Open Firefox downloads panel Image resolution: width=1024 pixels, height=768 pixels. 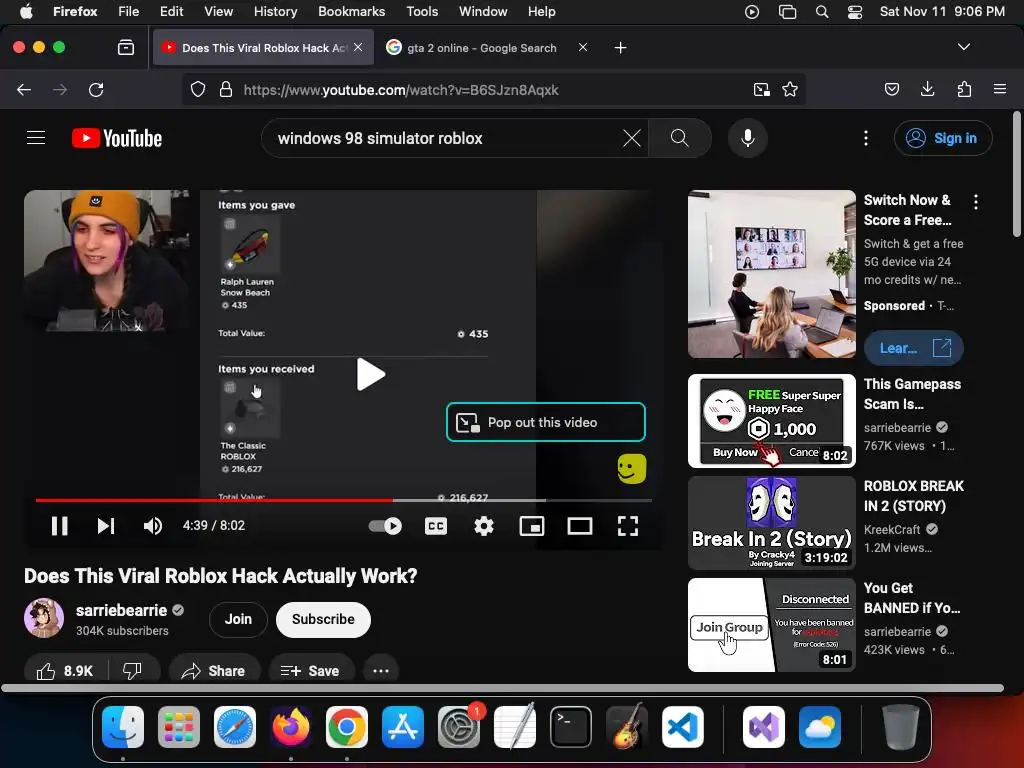927,89
